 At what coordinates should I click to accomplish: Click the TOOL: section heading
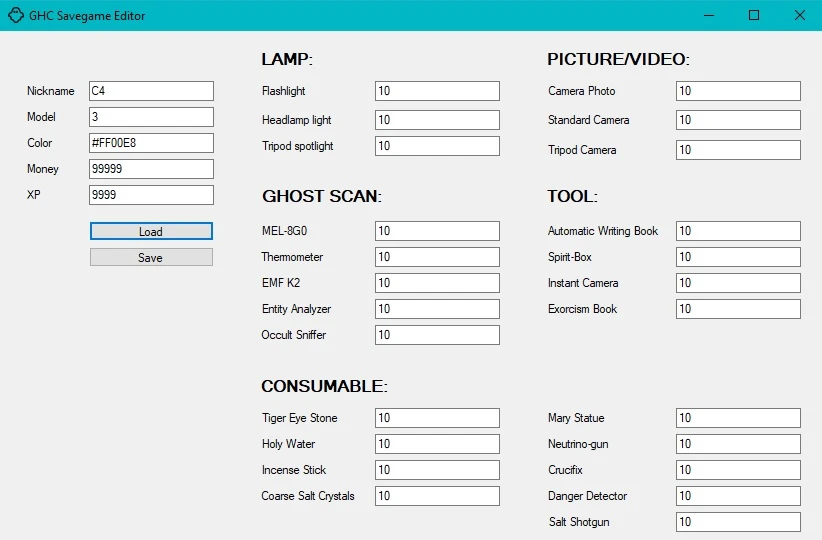(572, 196)
